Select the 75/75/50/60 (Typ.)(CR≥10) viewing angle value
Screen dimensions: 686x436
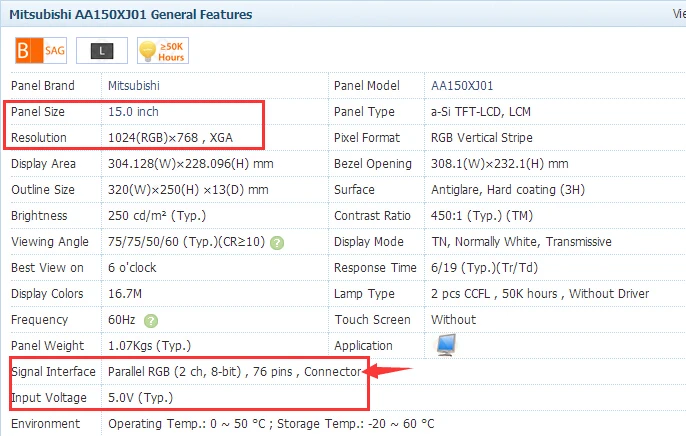click(x=186, y=242)
